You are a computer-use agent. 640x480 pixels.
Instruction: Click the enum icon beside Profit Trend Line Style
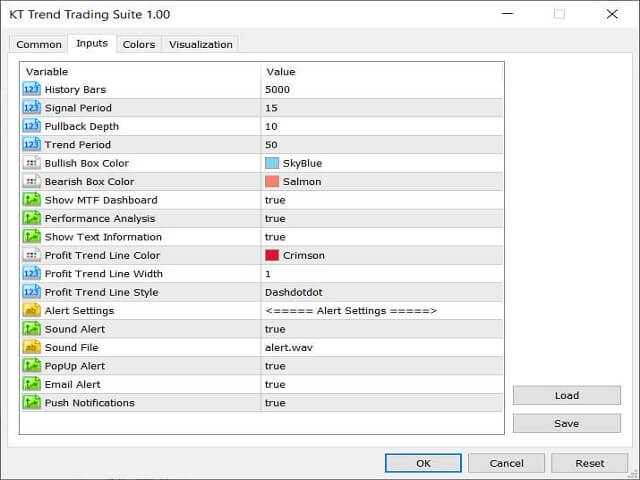click(x=31, y=292)
